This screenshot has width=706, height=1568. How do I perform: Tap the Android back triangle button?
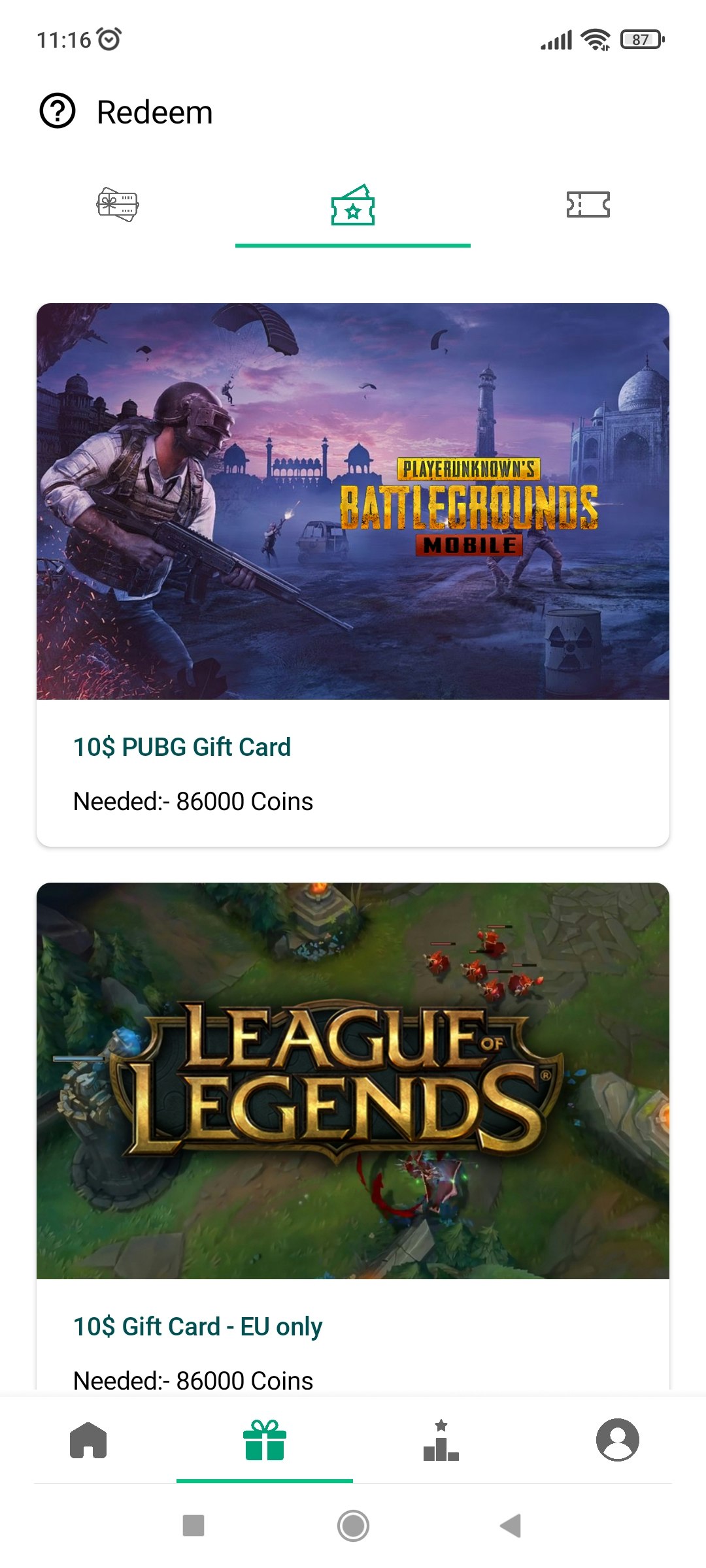pos(511,1526)
